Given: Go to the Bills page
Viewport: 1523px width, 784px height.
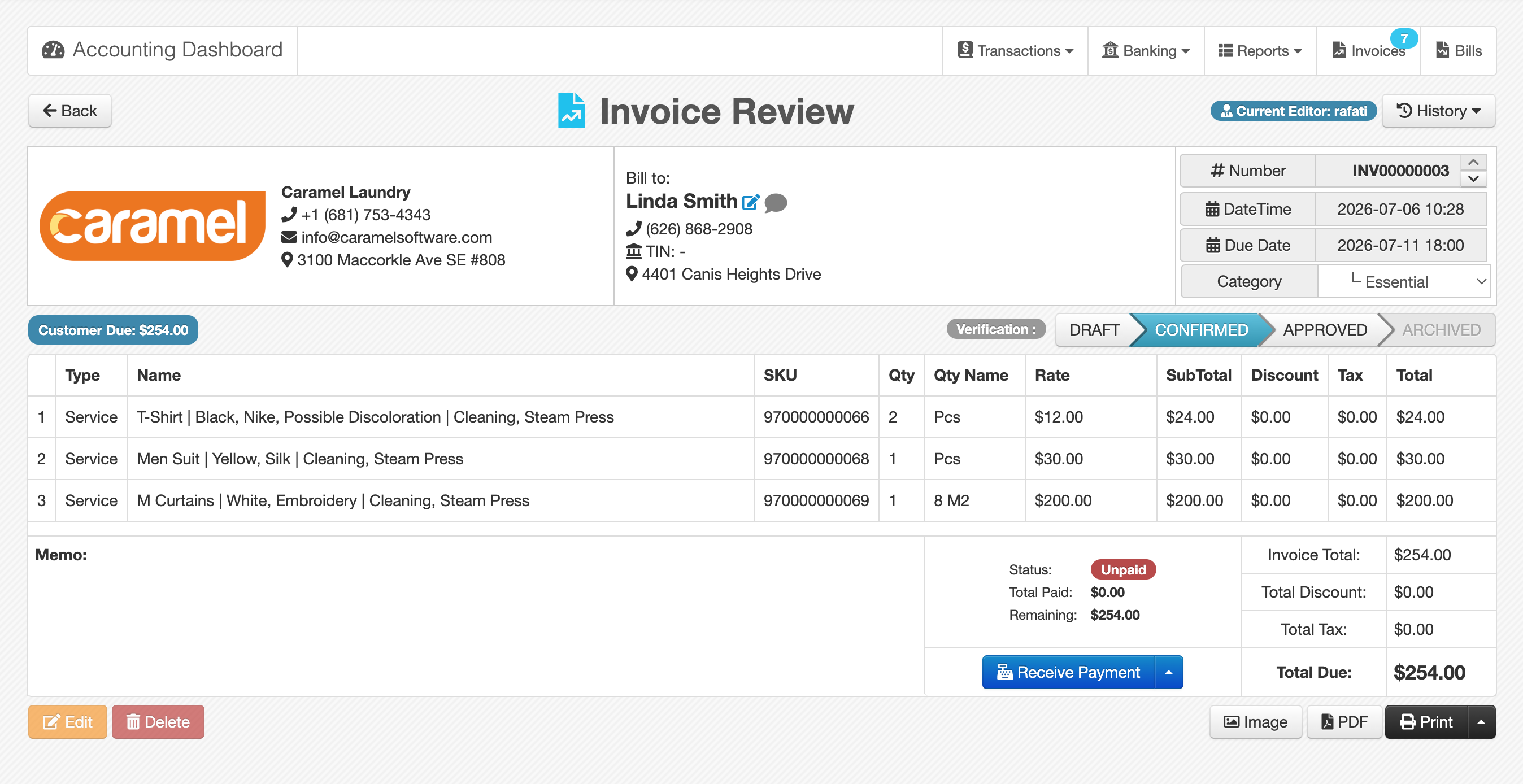Looking at the screenshot, I should [1459, 51].
